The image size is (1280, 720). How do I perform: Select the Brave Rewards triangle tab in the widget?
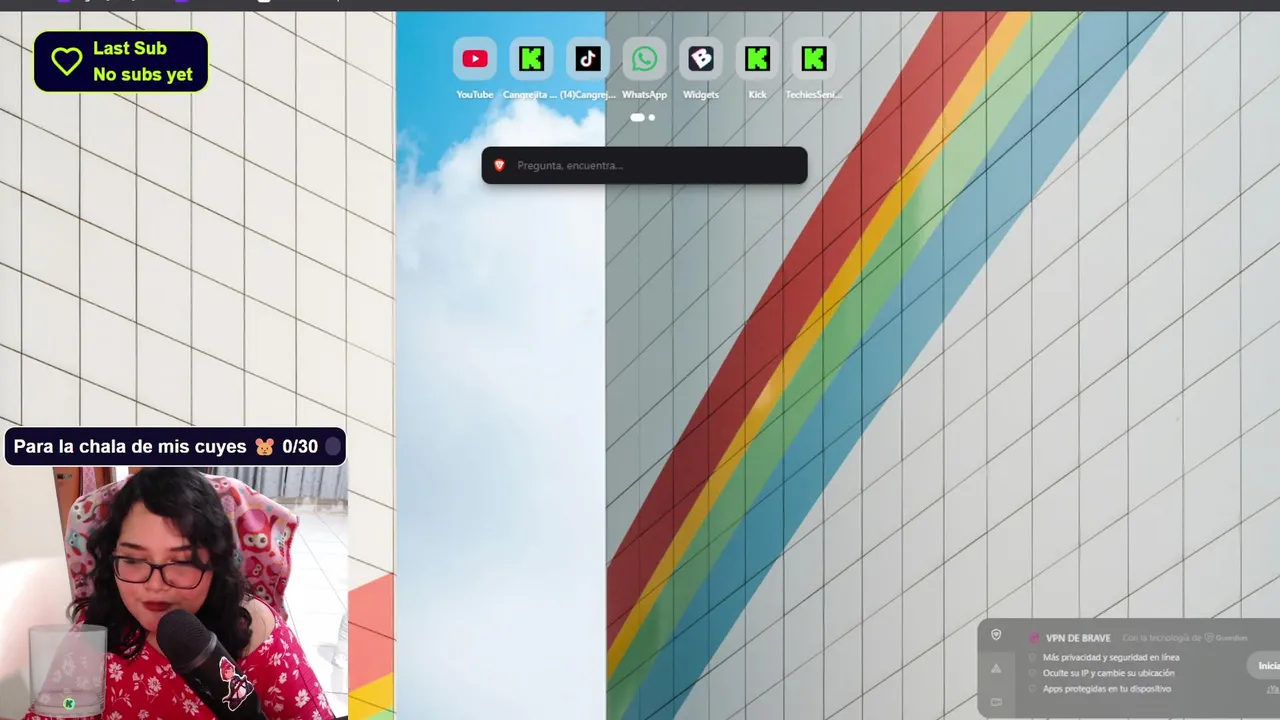996,669
